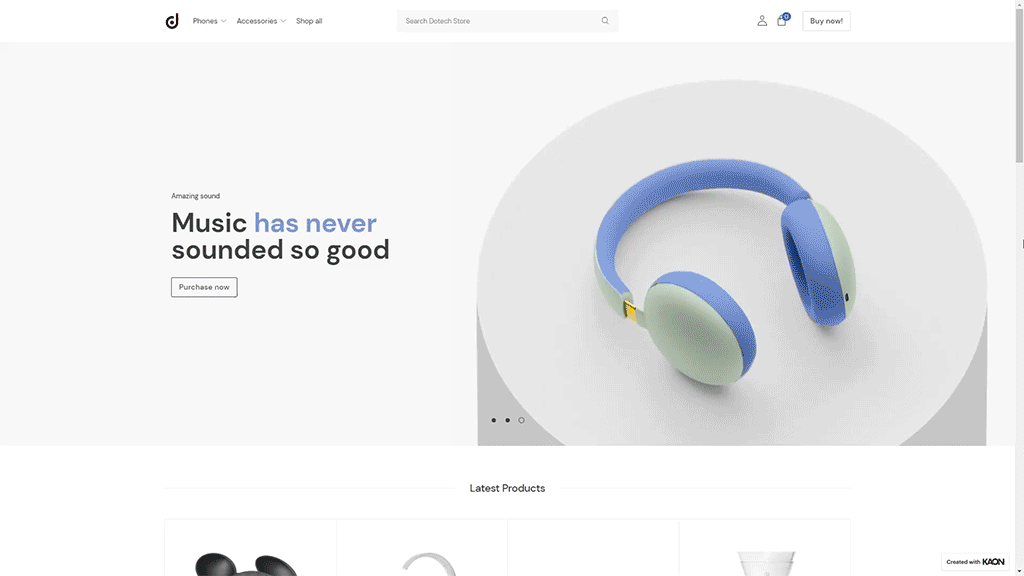Open the Shop all page
1024x576 pixels.
pos(309,21)
